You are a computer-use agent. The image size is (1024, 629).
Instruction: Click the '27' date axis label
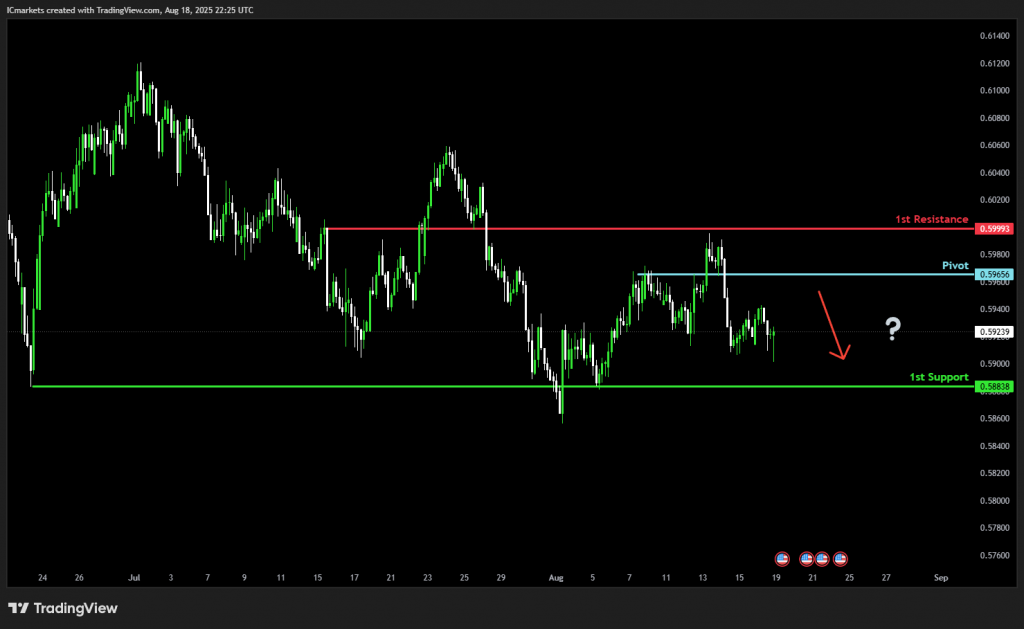(x=886, y=577)
